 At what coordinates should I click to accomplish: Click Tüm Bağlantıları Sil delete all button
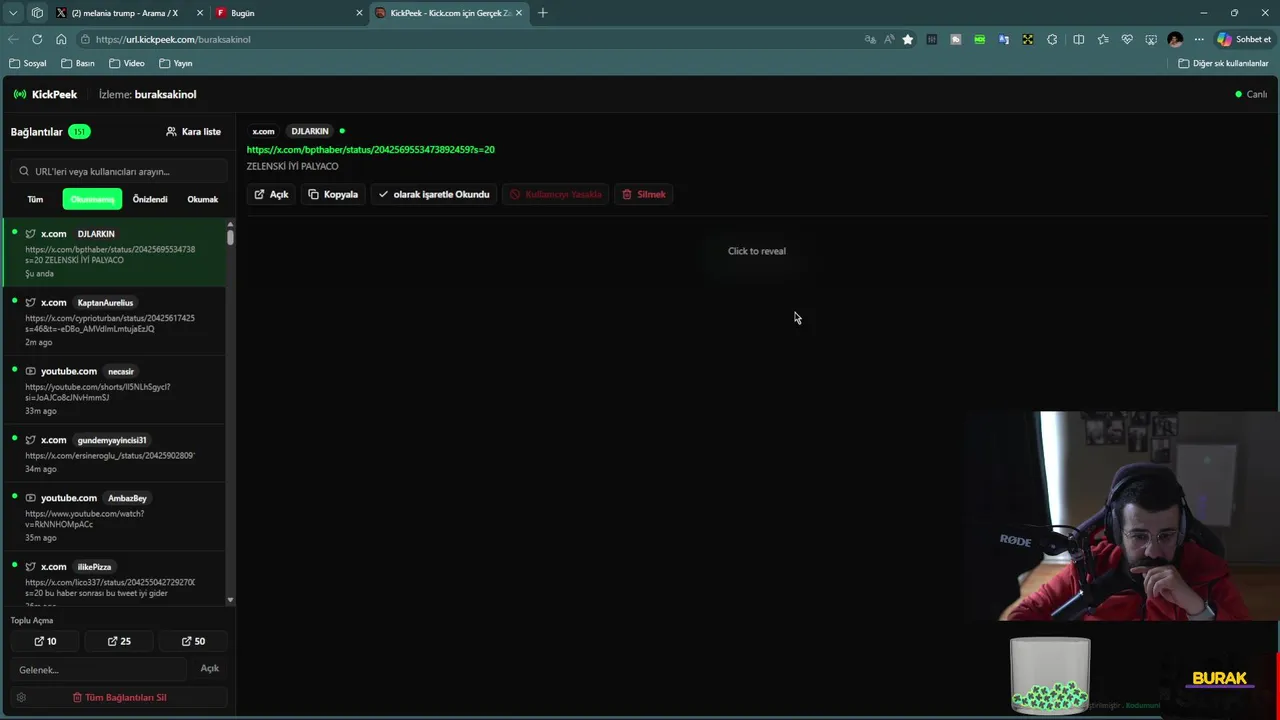coord(119,697)
